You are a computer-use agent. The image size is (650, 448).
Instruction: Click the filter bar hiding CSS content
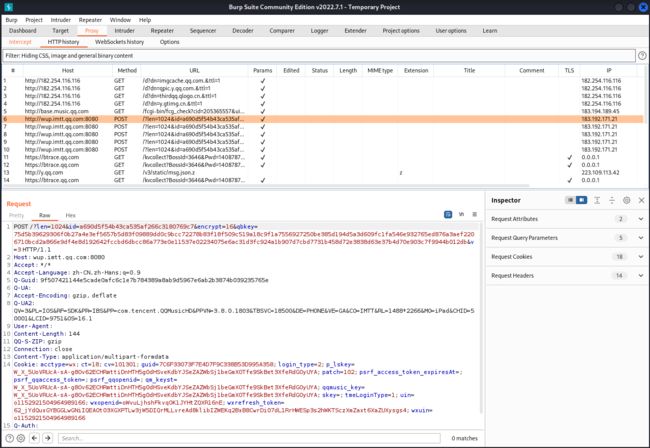tap(318, 56)
